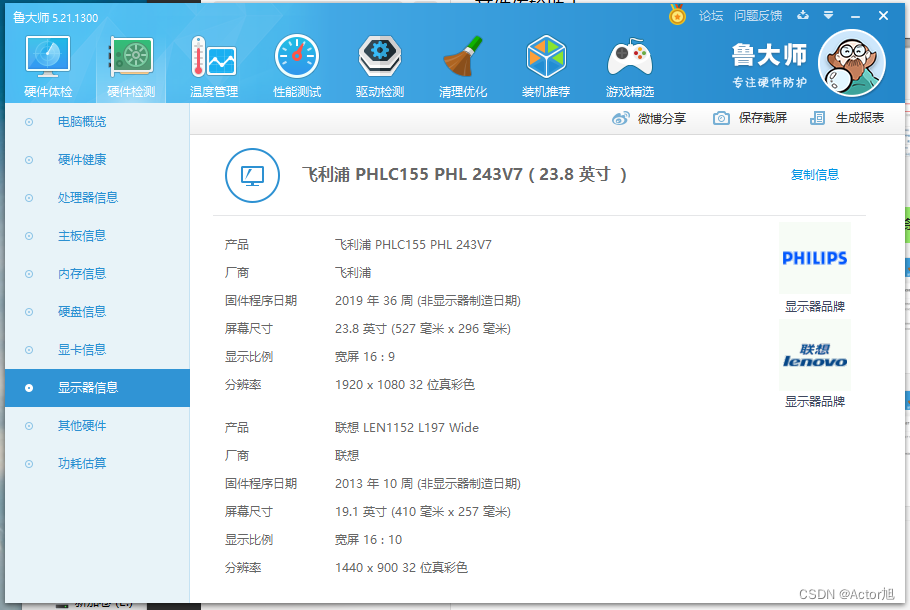Click the 显示器品牌 caption under the lenovo logo

click(x=815, y=402)
